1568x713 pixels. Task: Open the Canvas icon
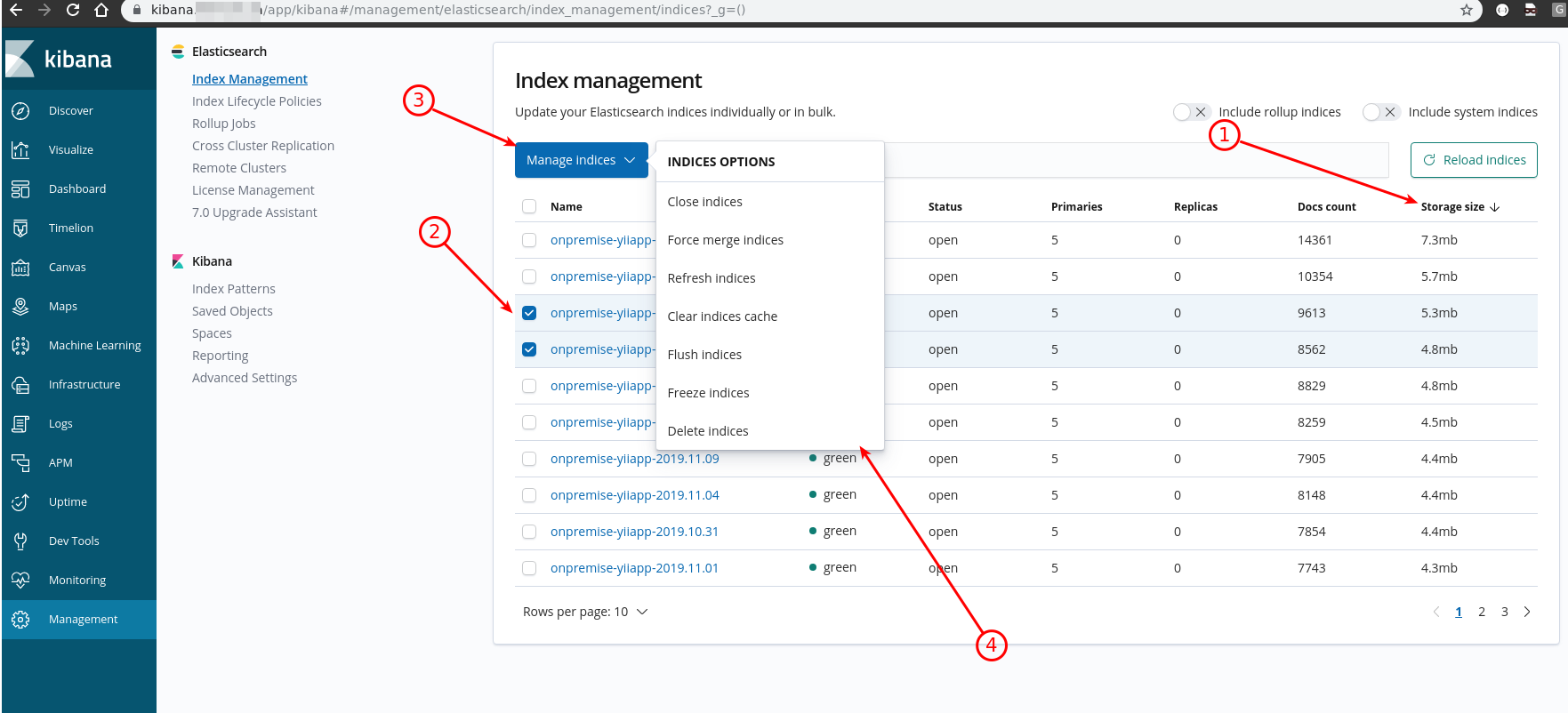pos(20,268)
